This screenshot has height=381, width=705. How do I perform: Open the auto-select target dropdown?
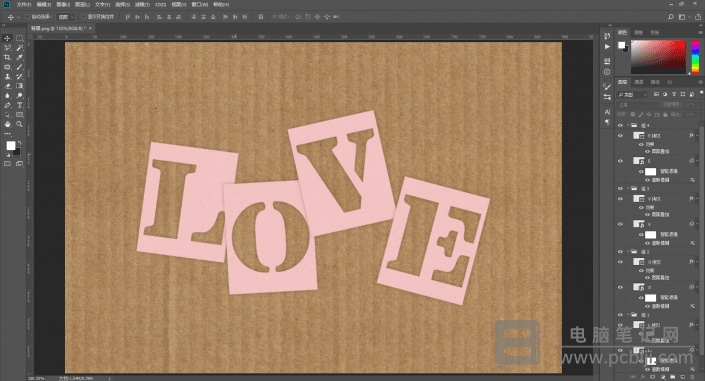coord(66,17)
